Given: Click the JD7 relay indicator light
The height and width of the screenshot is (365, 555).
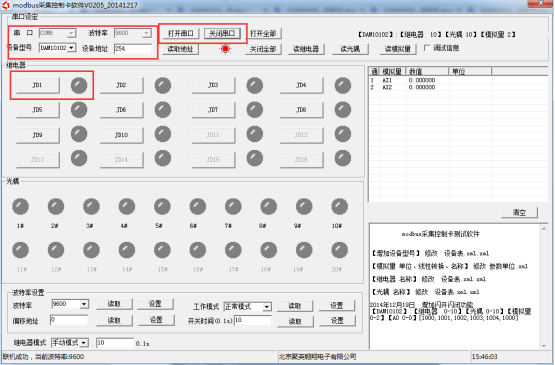Looking at the screenshot, I should coord(254,110).
